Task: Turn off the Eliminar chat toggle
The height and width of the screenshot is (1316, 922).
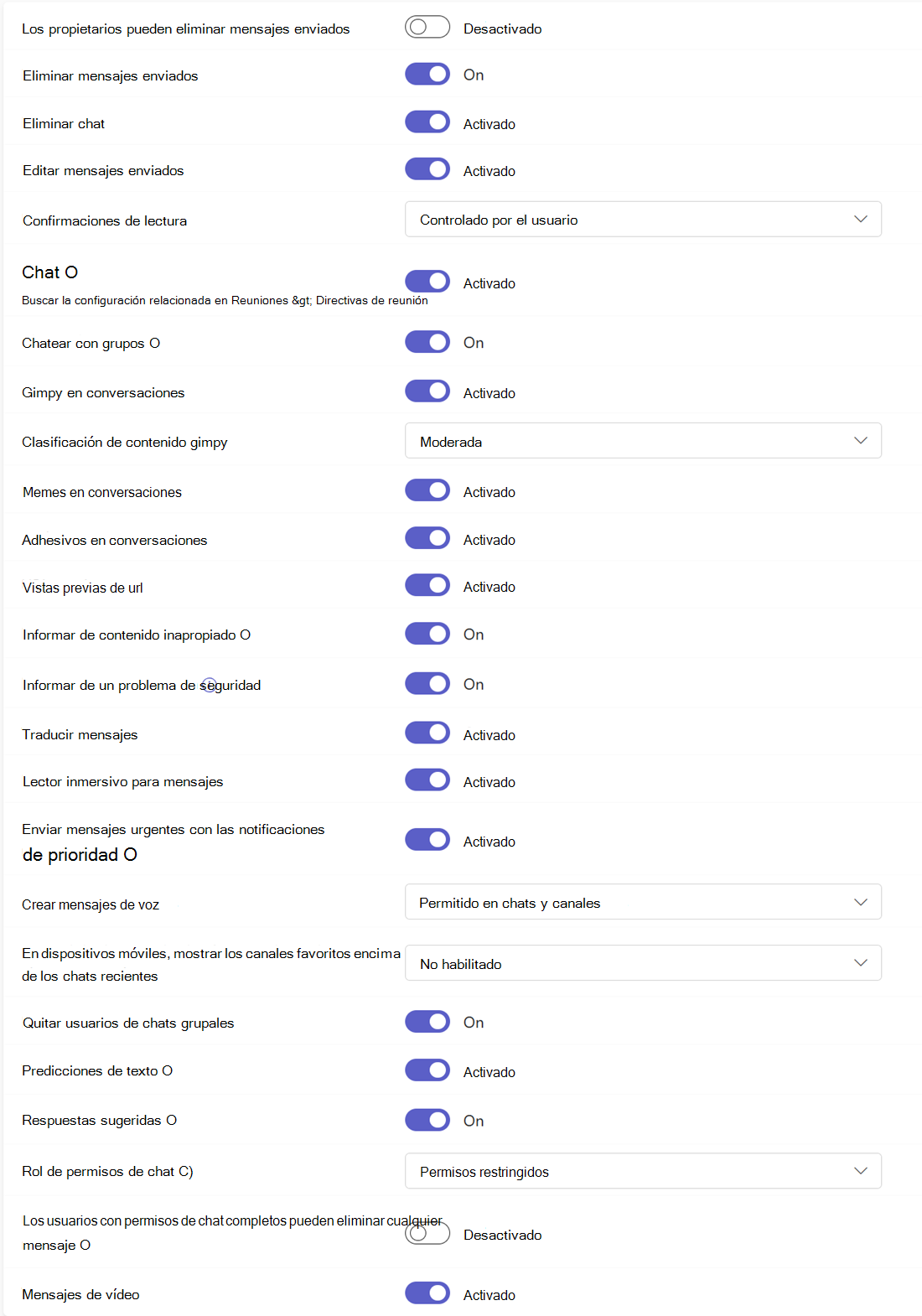Action: tap(427, 122)
